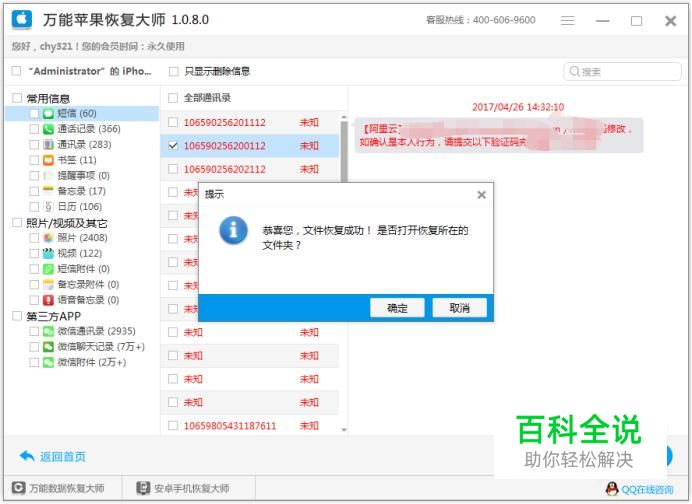The image size is (692, 504).
Task: Click the 书签 bookmark icon
Action: point(48,160)
